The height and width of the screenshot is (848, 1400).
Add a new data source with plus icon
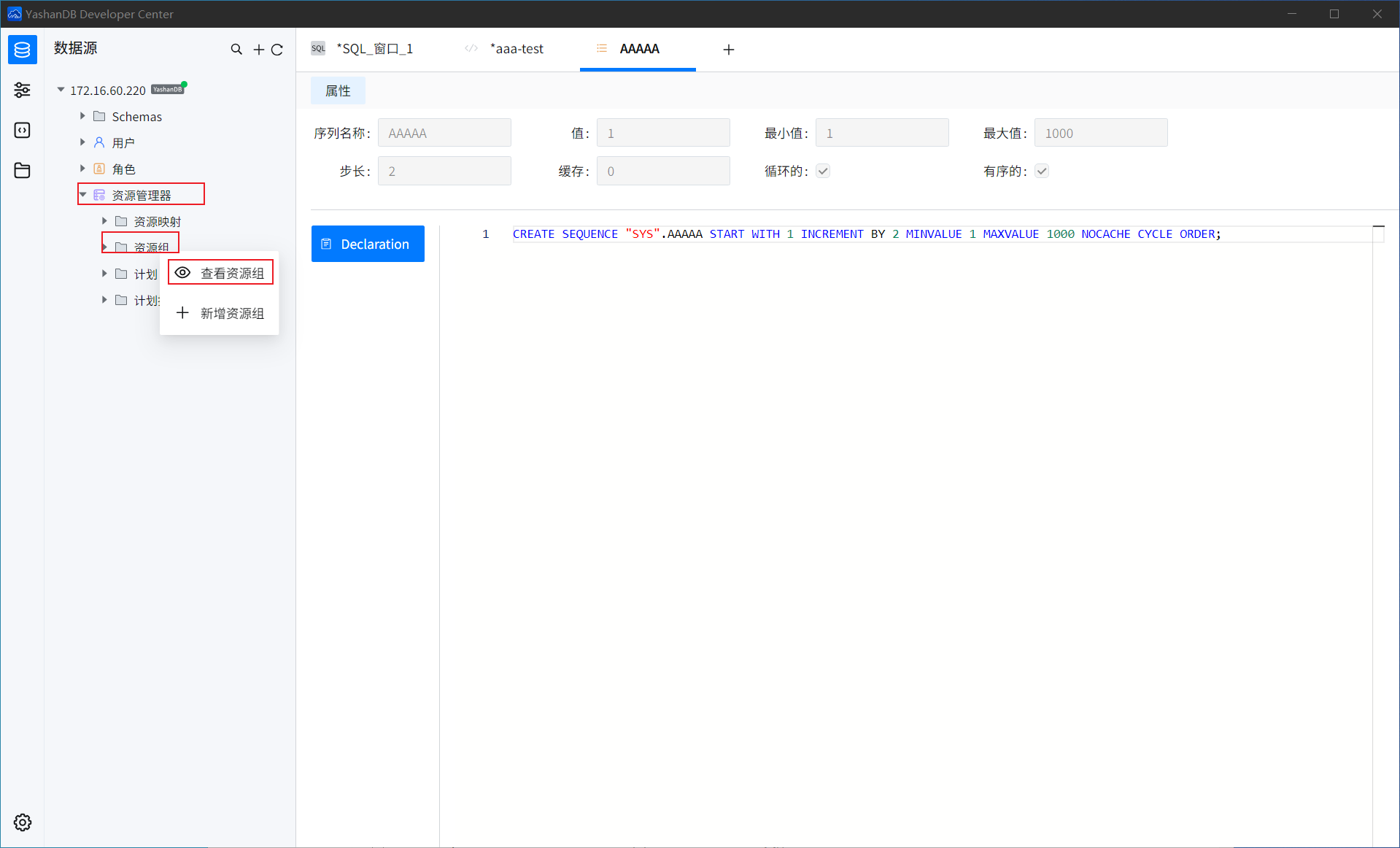pyautogui.click(x=259, y=50)
